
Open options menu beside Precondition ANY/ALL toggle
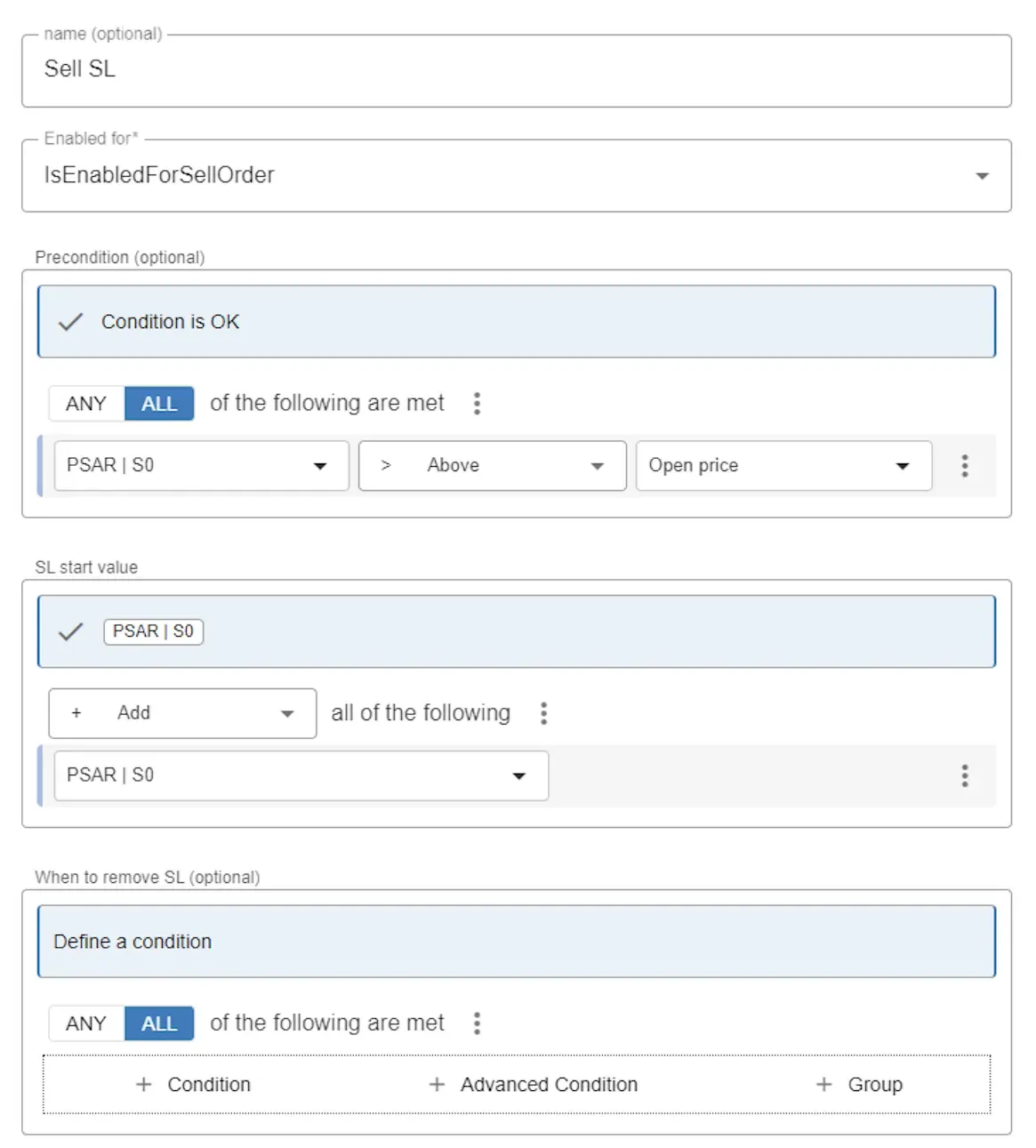click(x=478, y=404)
